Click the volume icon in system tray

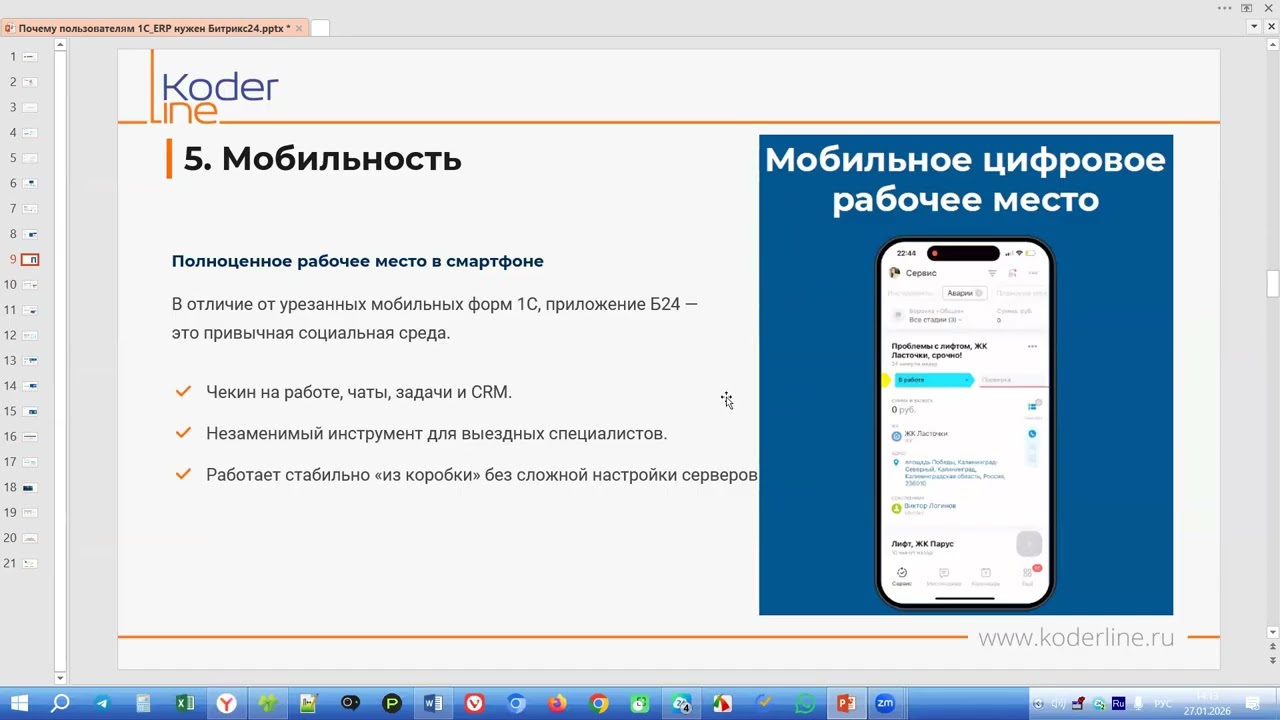(1058, 704)
